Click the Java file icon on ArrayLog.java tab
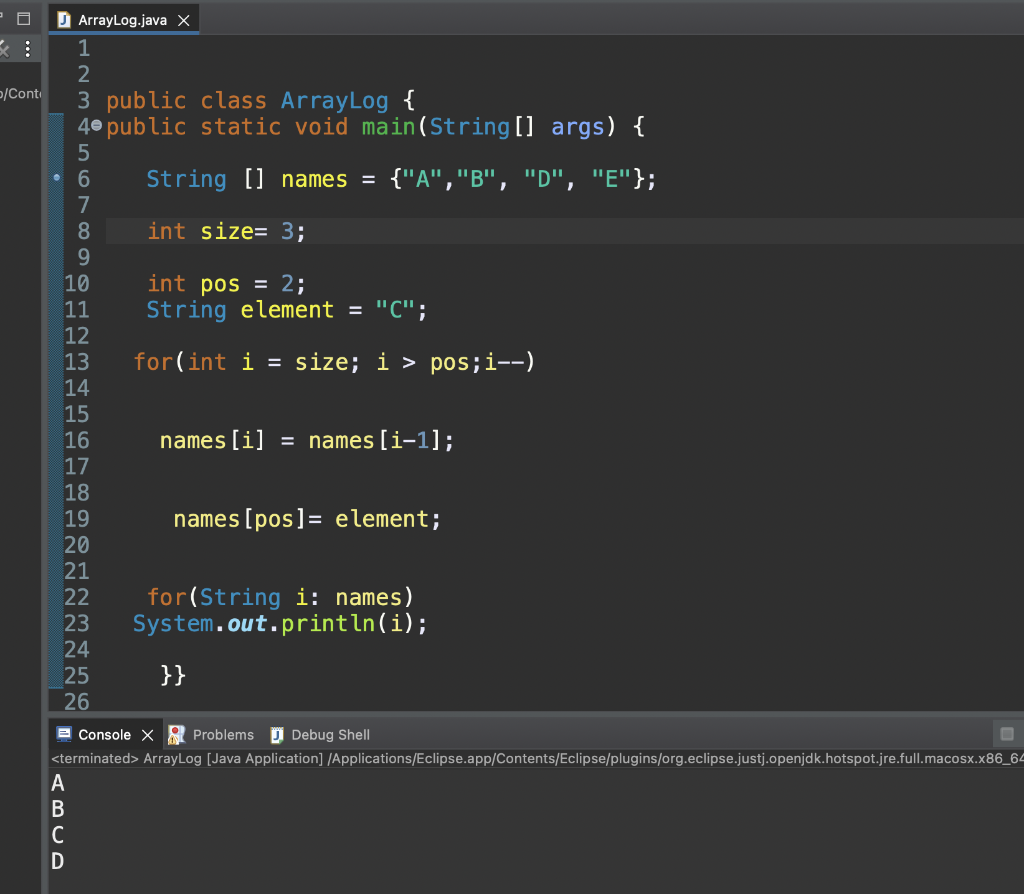Viewport: 1024px width, 894px height. pos(65,20)
